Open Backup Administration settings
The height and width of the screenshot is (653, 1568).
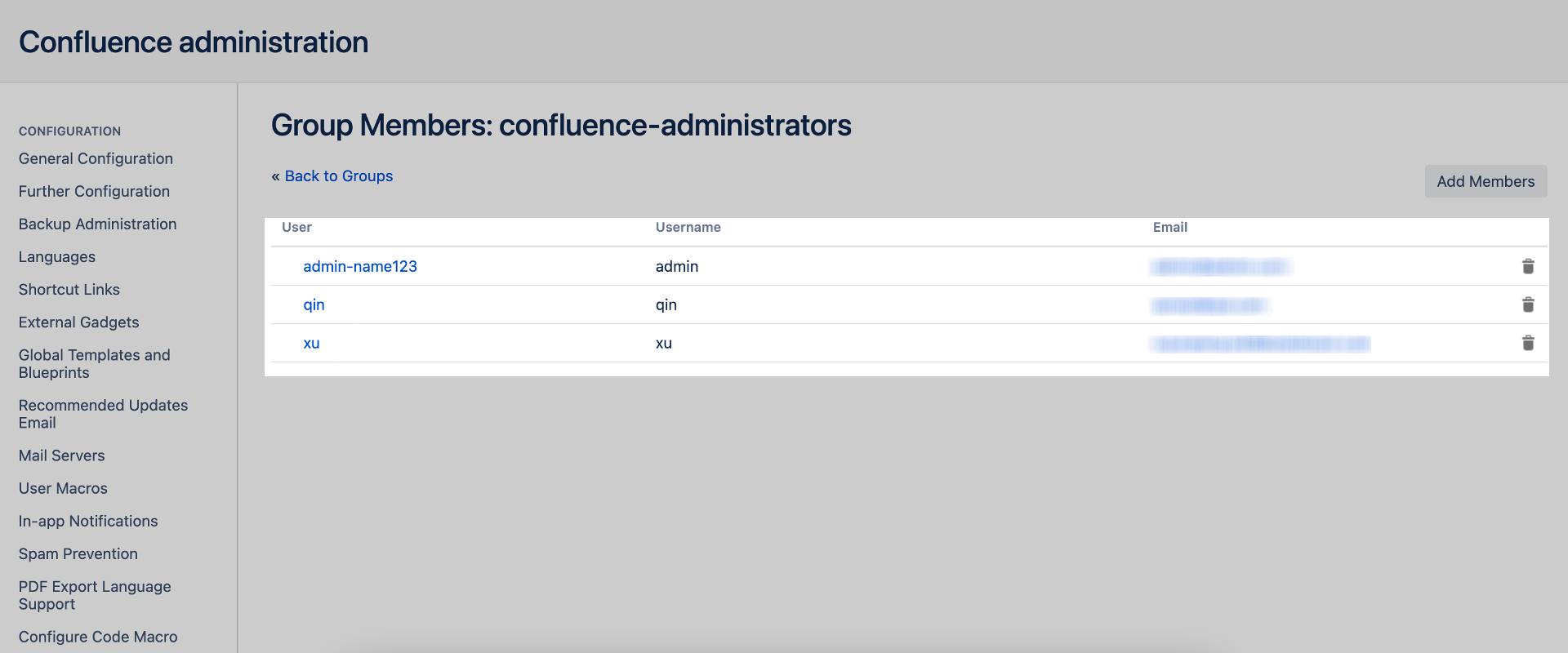pos(97,224)
